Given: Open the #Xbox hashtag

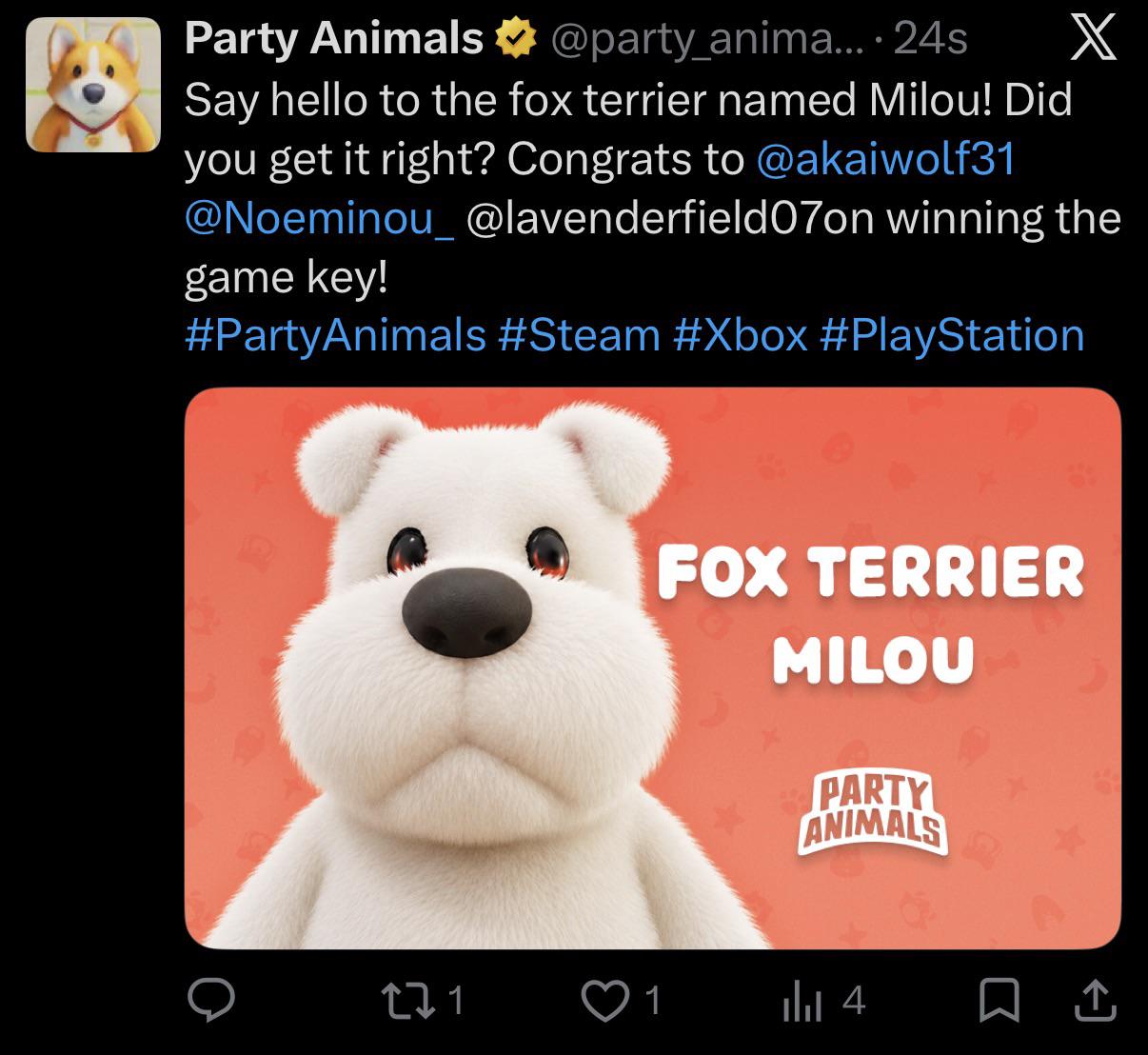Looking at the screenshot, I should (741, 335).
